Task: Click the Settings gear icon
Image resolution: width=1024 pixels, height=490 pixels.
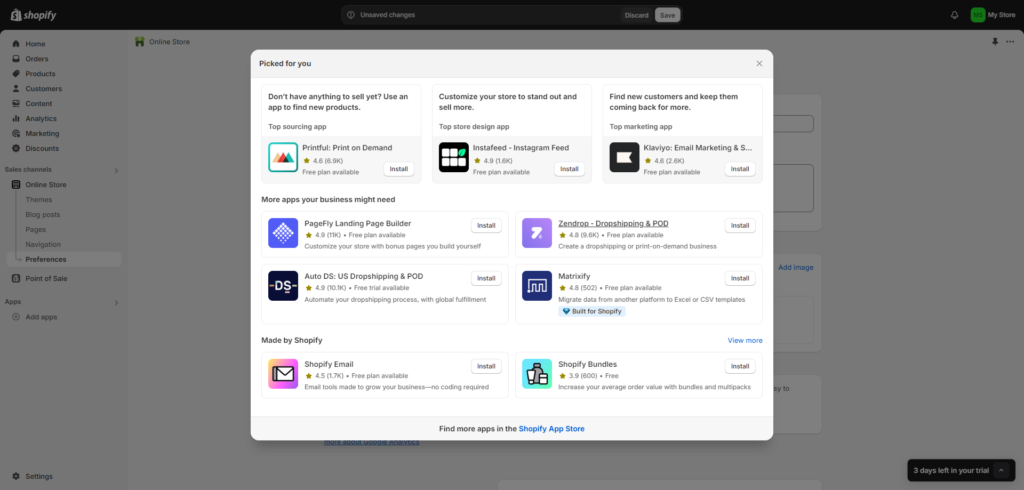Action: 16,476
